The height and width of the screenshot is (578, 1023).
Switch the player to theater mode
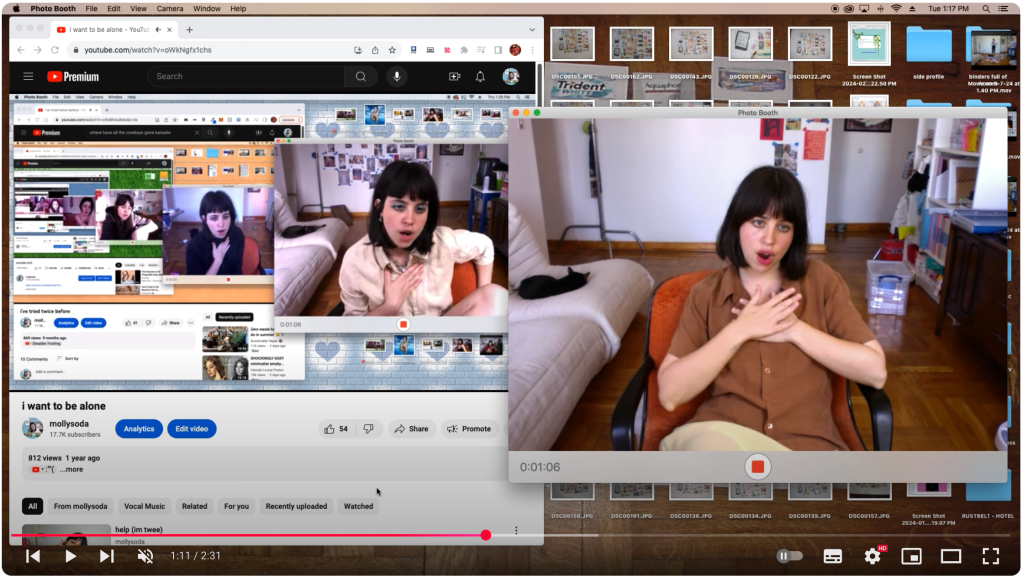pos(950,556)
